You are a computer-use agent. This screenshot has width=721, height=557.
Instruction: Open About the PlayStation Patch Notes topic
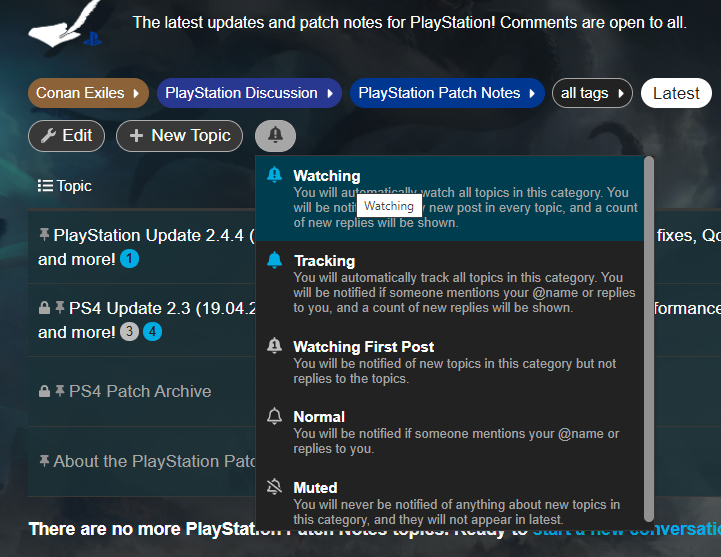click(154, 461)
